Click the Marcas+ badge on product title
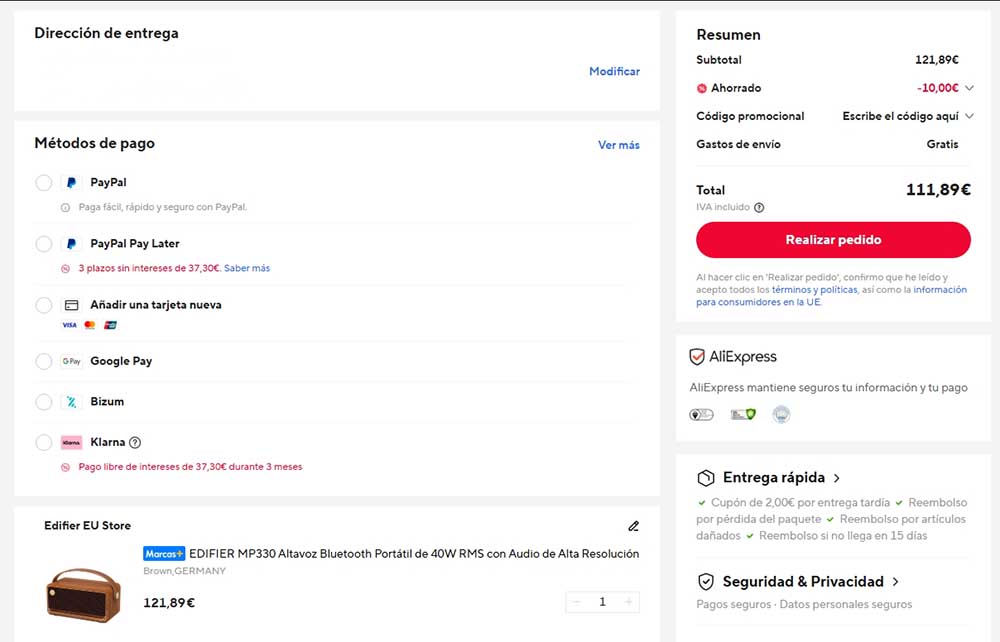The image size is (1000, 642). pos(164,554)
